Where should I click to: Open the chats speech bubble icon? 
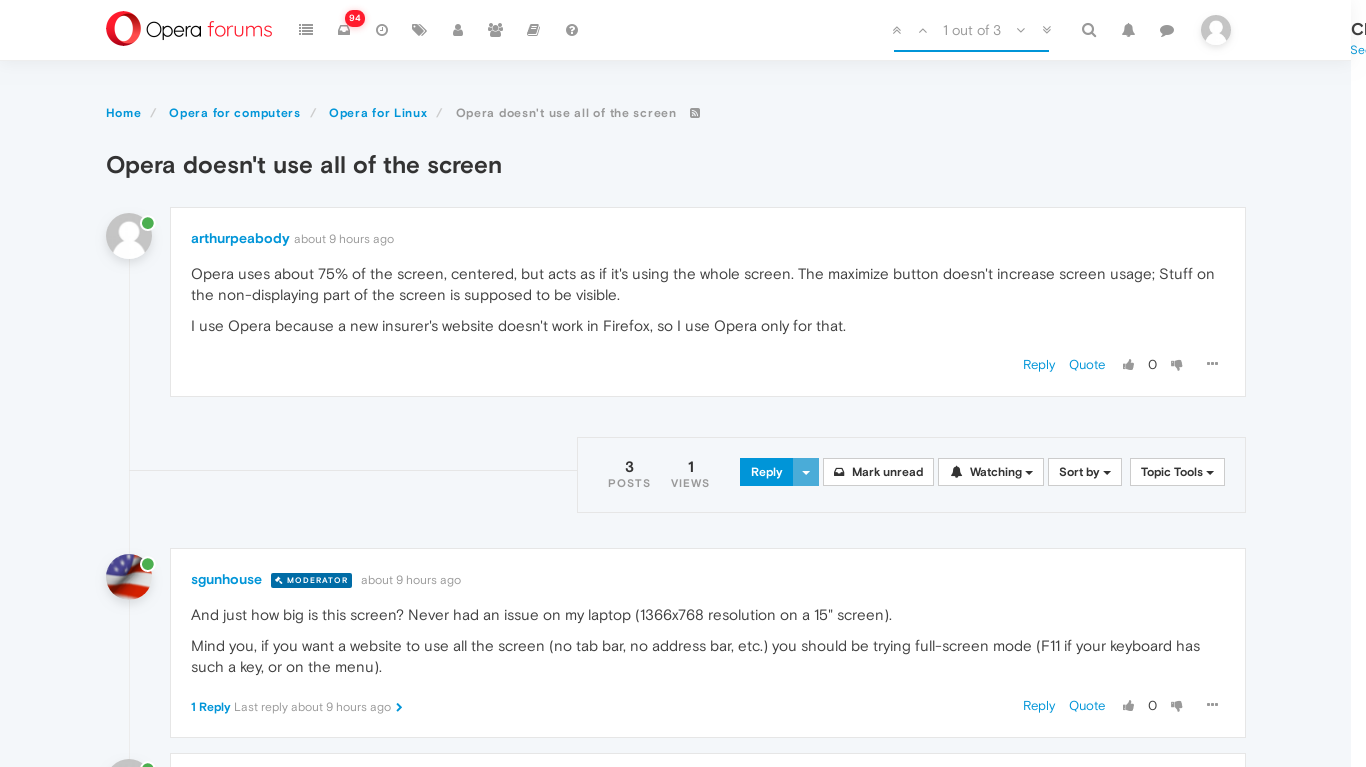point(1166,30)
